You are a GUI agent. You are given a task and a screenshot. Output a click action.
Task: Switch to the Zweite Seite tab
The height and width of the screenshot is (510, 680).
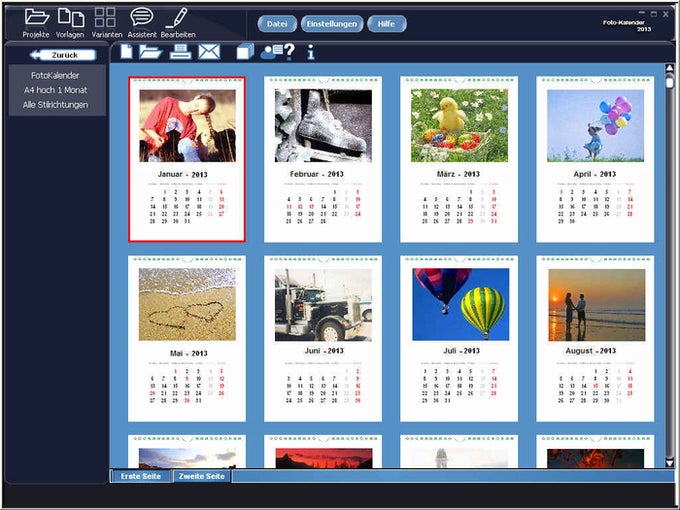tap(202, 476)
